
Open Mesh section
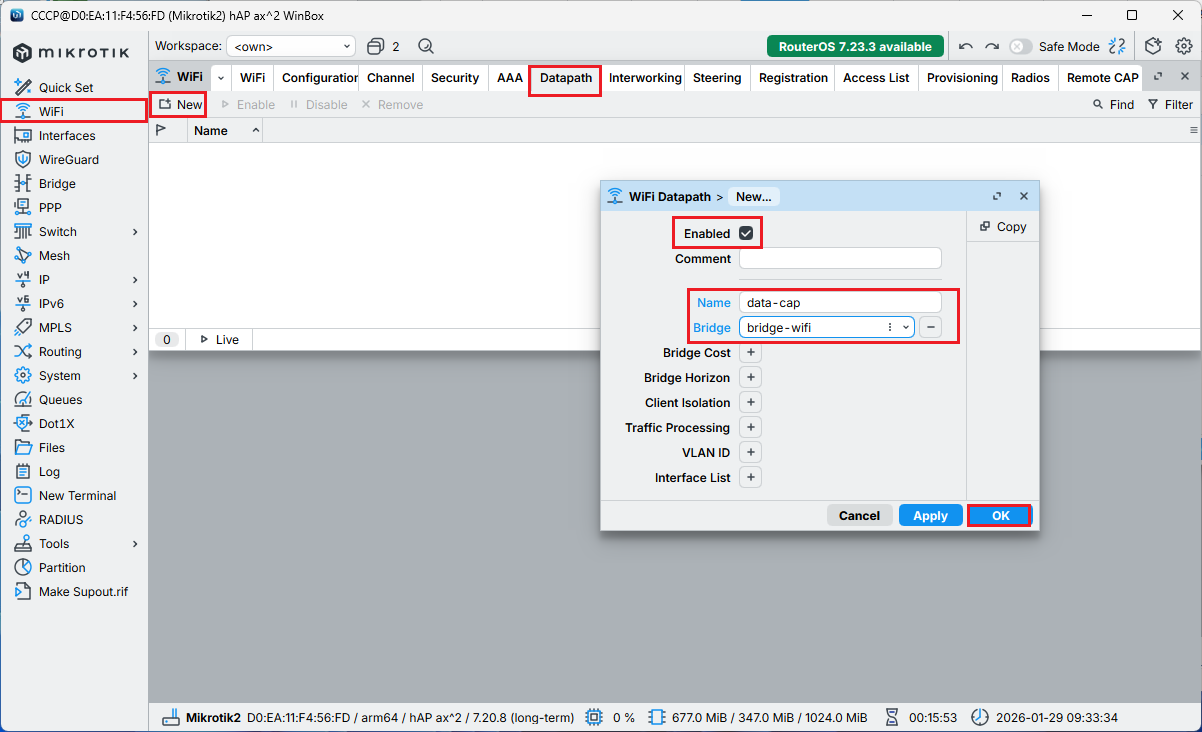[x=54, y=256]
